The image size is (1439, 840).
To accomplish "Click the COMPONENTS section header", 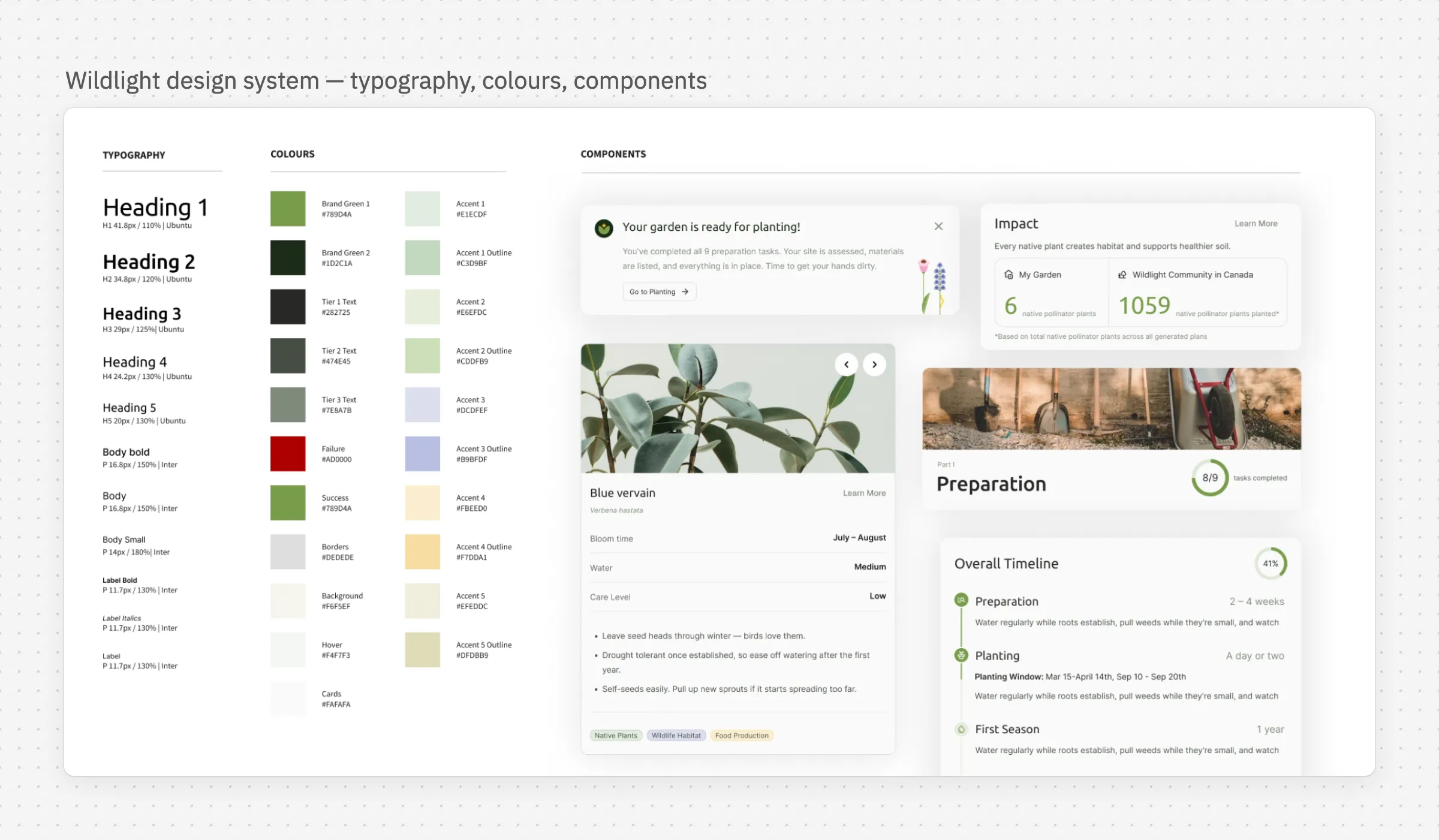I will click(x=613, y=154).
